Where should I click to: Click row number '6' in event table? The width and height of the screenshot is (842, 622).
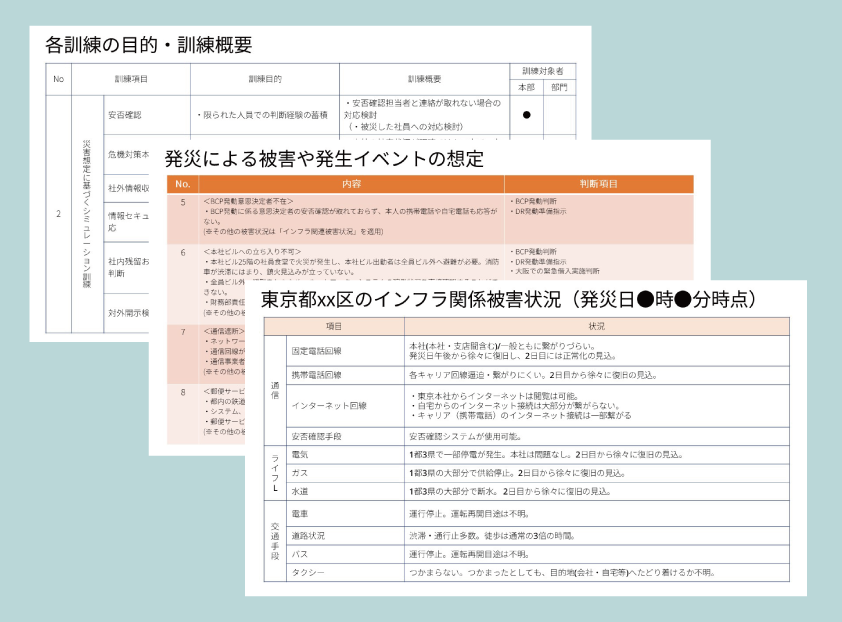(183, 252)
